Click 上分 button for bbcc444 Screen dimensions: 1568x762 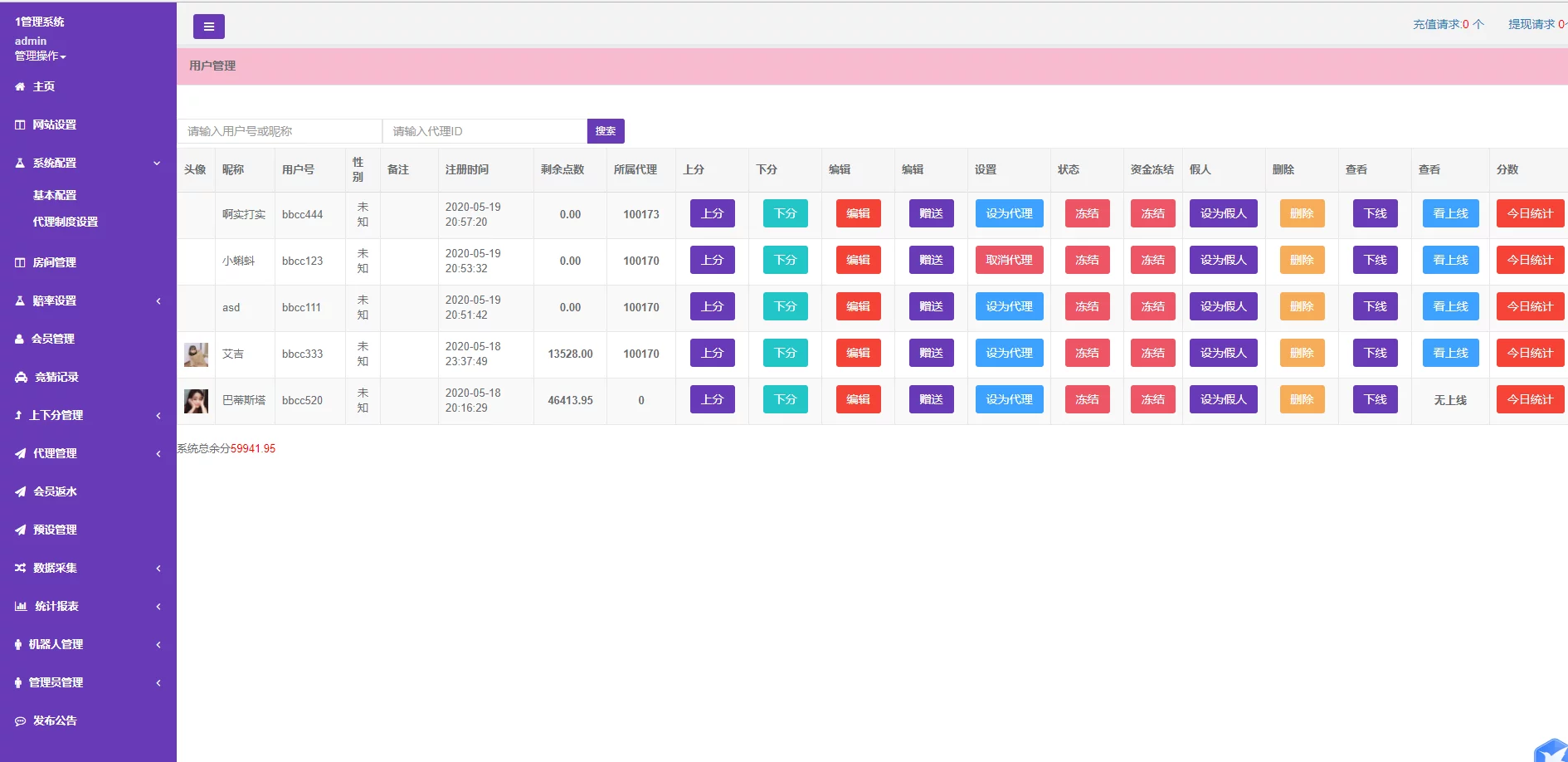tap(713, 213)
